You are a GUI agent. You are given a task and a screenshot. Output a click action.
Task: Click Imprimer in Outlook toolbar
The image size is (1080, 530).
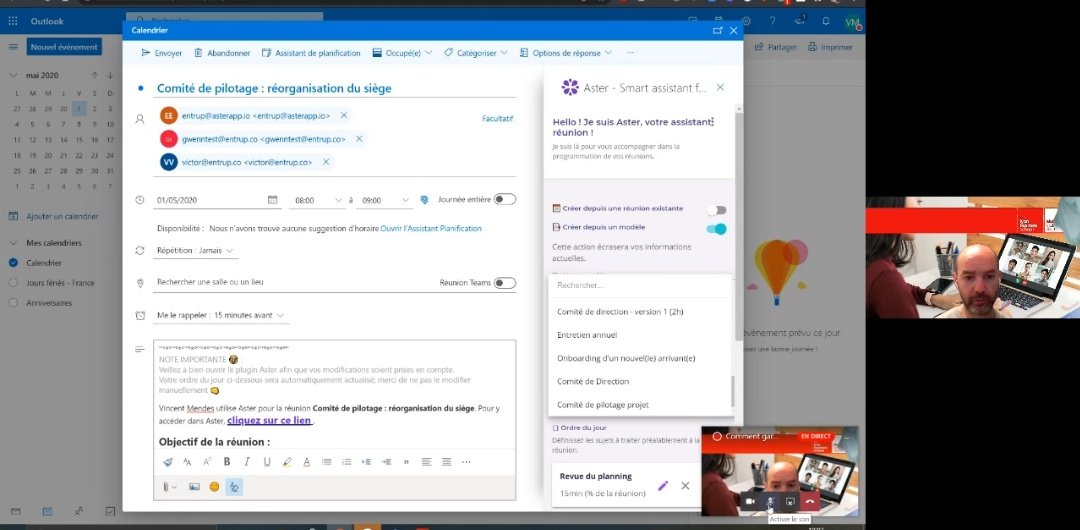[831, 47]
